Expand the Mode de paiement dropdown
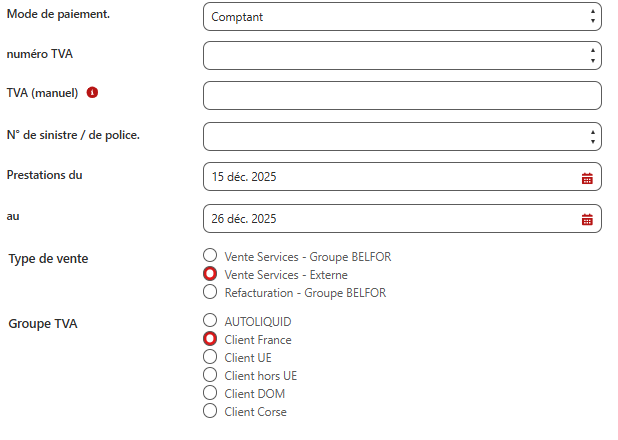This screenshot has height=440, width=618. point(402,17)
